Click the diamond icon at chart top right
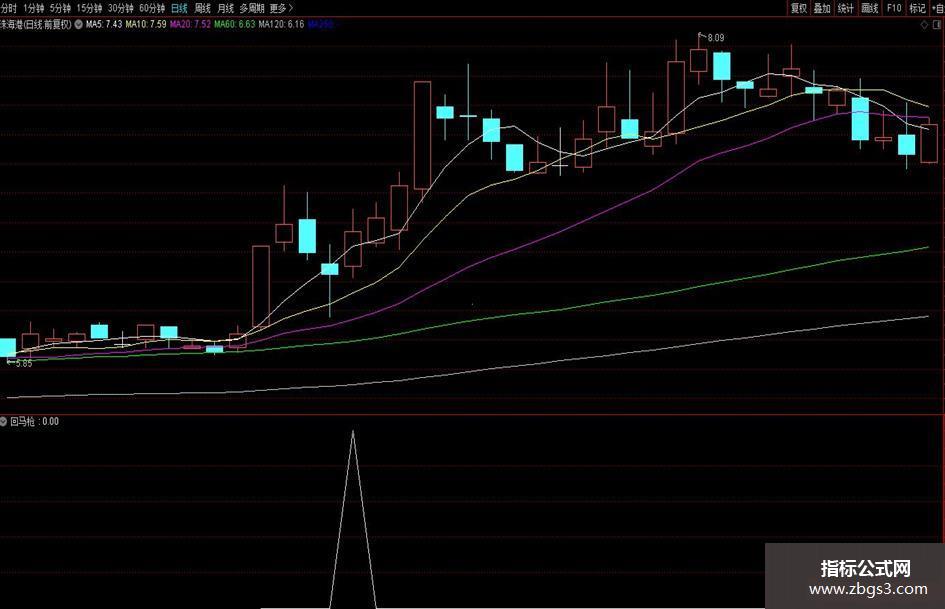Screen dimensions: 945x609 [x=924, y=25]
